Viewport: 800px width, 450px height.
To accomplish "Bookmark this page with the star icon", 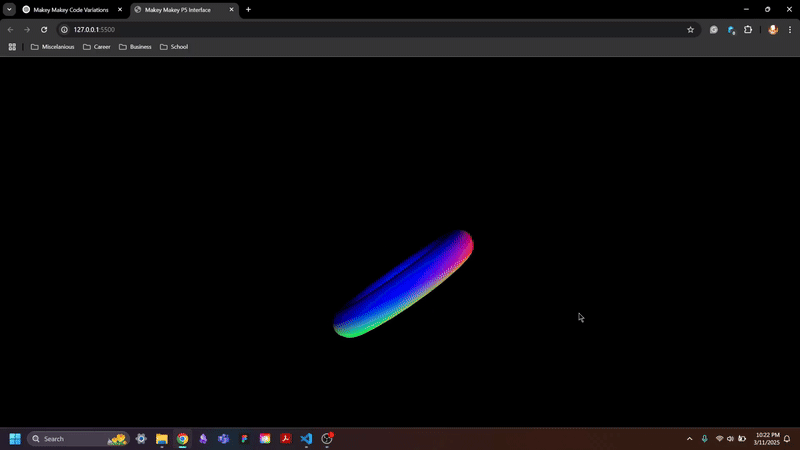I will pyautogui.click(x=690, y=30).
